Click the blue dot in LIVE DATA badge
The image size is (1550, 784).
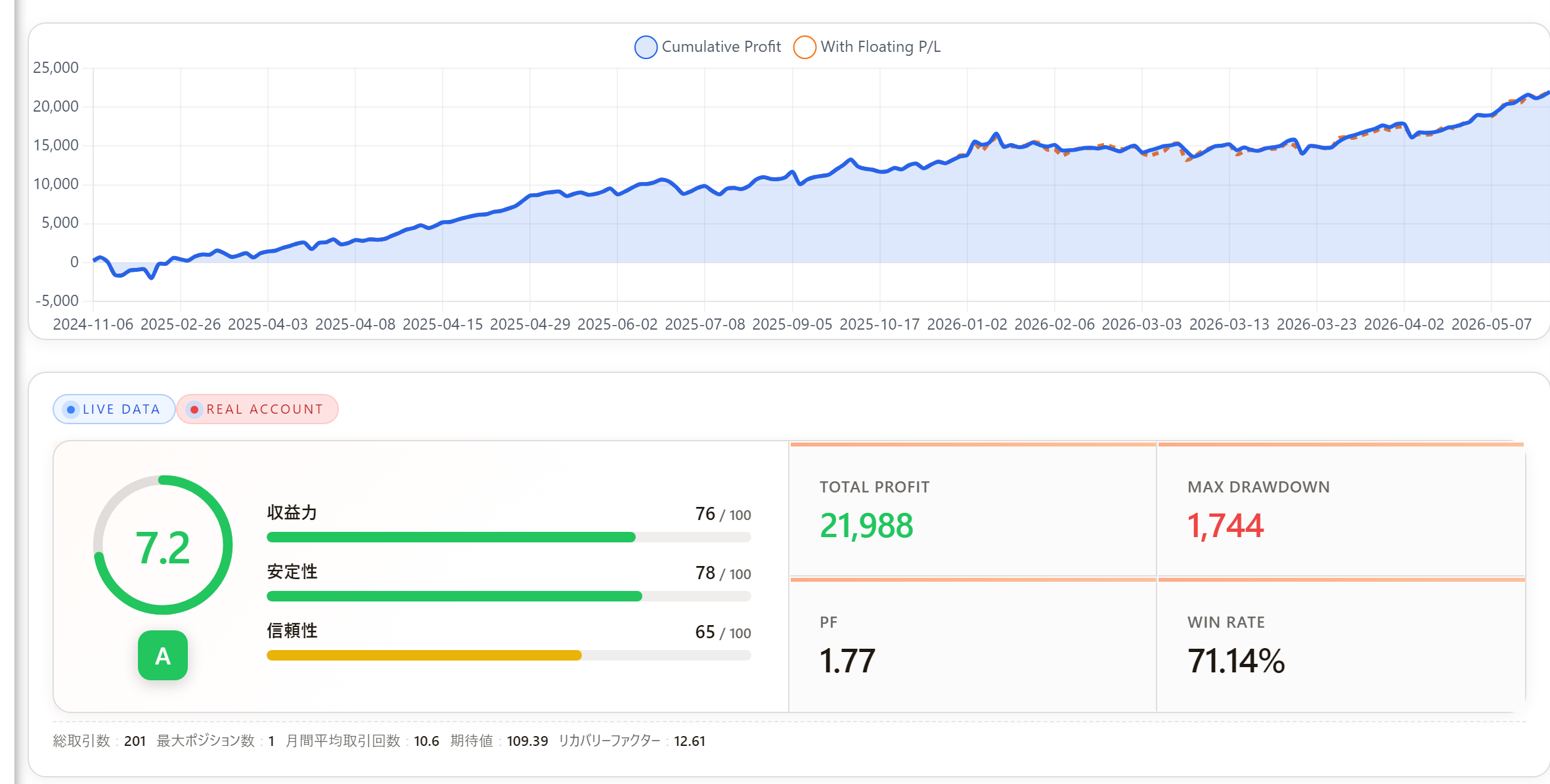pos(71,410)
